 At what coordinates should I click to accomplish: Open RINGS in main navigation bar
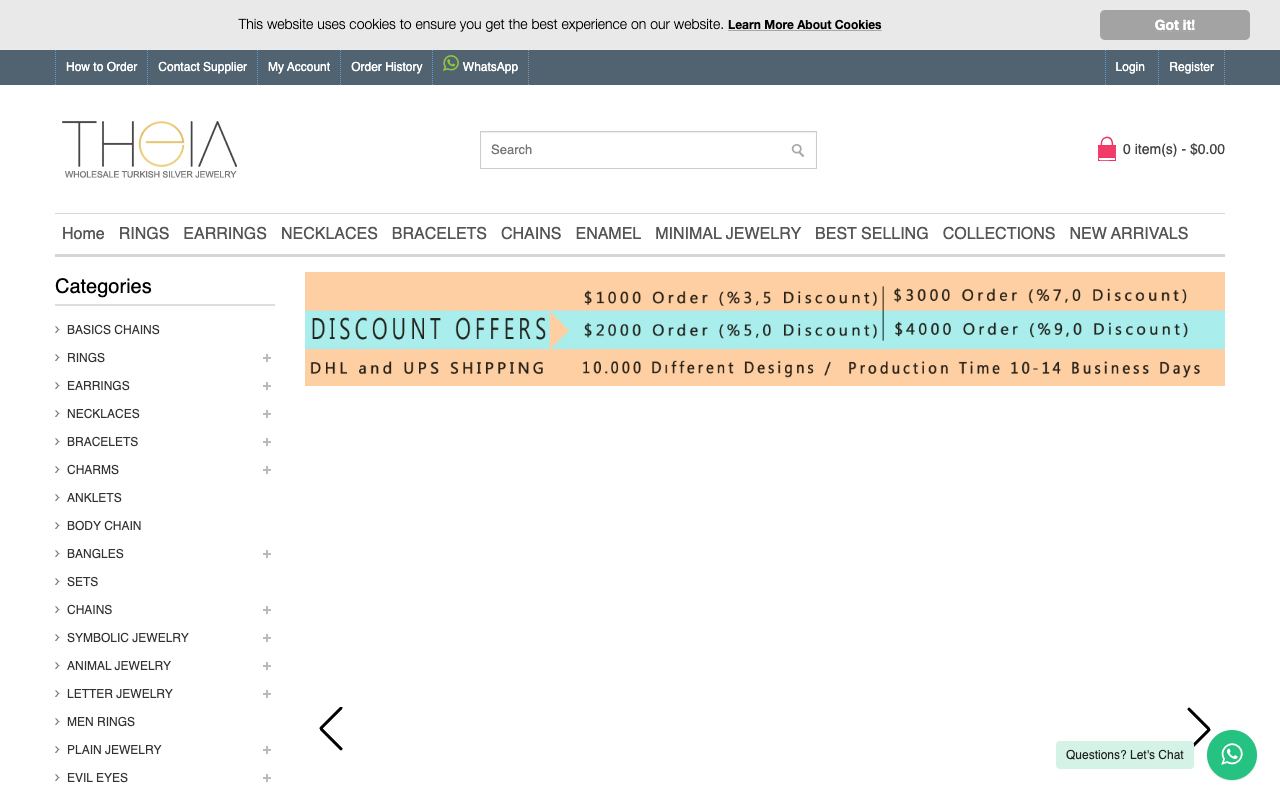pos(144,233)
